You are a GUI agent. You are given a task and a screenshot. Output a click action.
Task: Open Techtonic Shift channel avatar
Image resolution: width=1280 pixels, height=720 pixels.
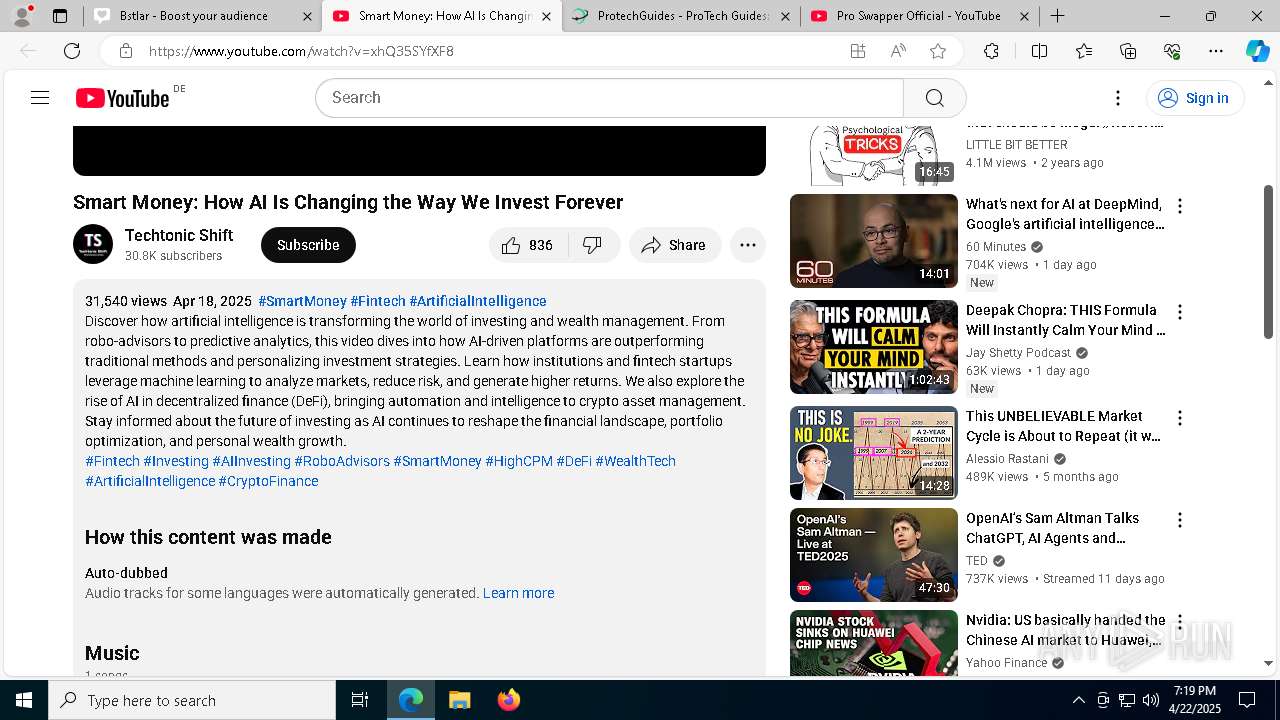tap(93, 244)
